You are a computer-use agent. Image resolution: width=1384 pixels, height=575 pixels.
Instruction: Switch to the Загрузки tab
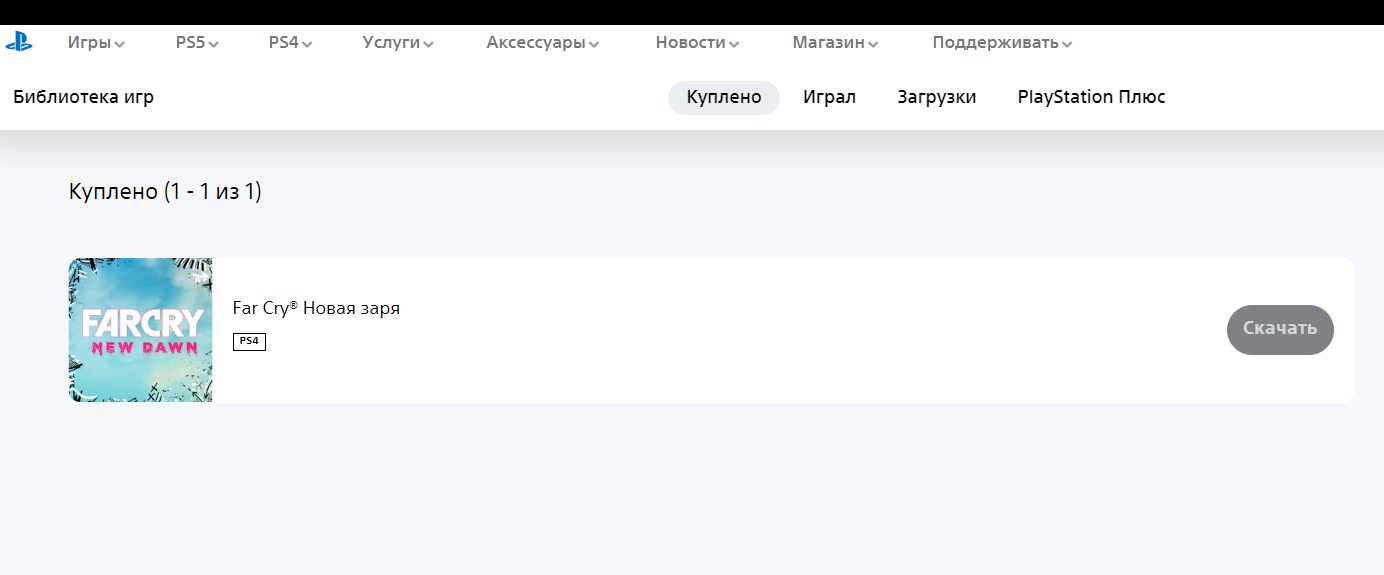pos(936,98)
